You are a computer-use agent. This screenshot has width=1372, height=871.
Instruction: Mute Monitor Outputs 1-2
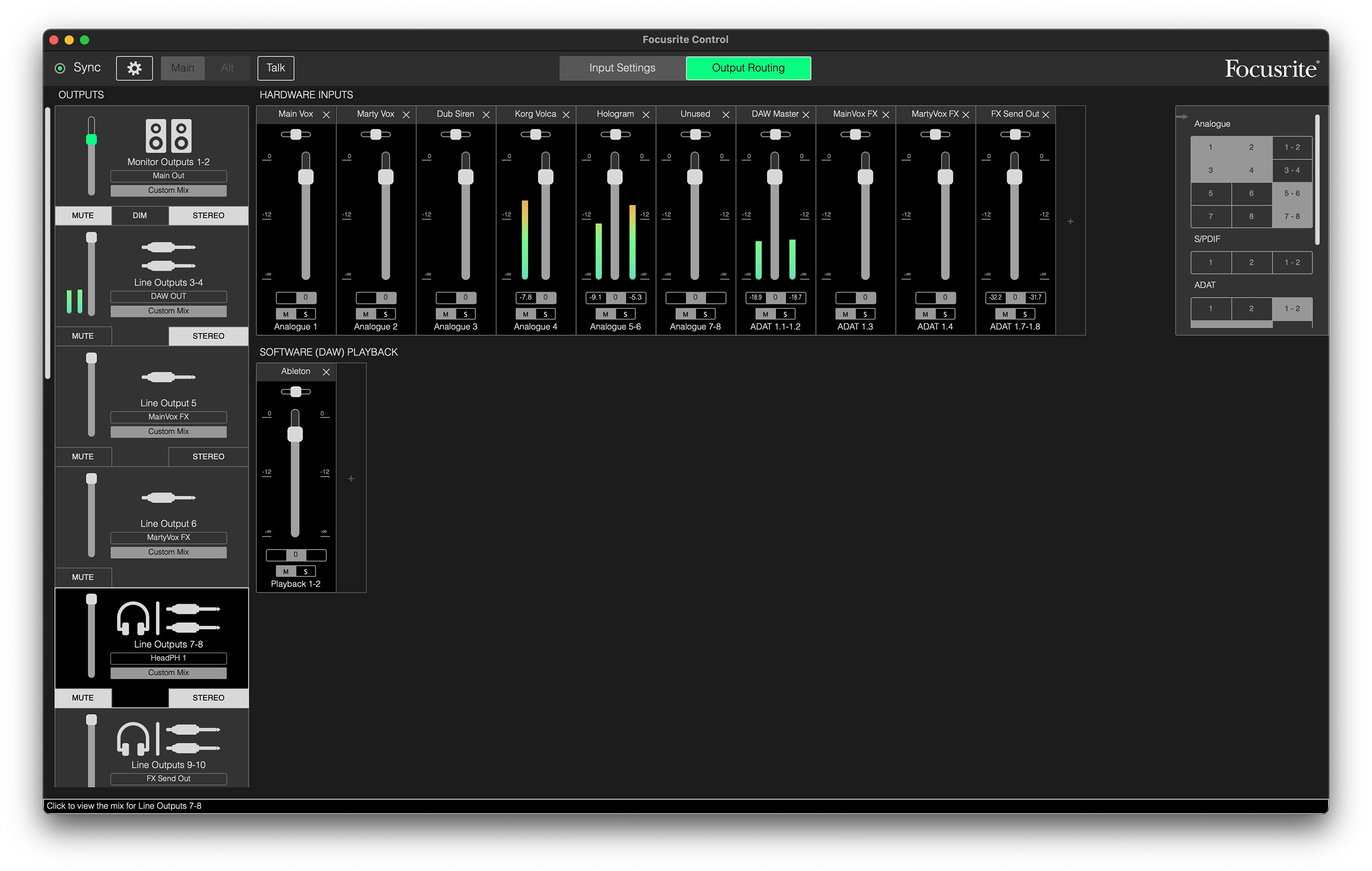[83, 215]
